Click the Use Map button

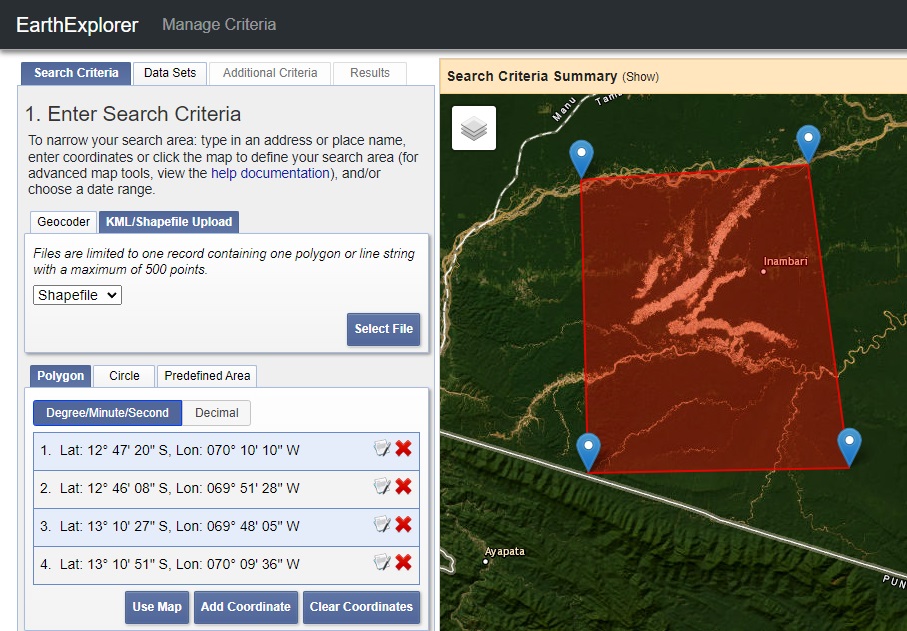157,607
